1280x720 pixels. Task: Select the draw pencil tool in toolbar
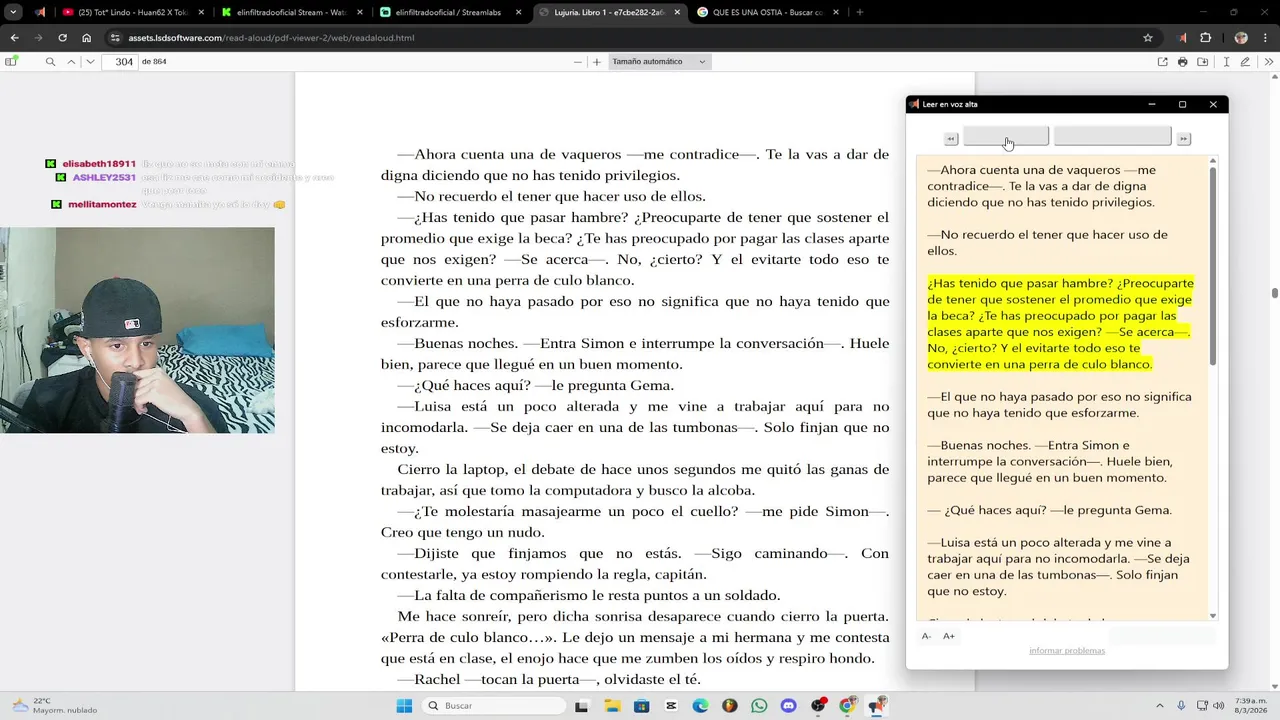tap(1245, 62)
